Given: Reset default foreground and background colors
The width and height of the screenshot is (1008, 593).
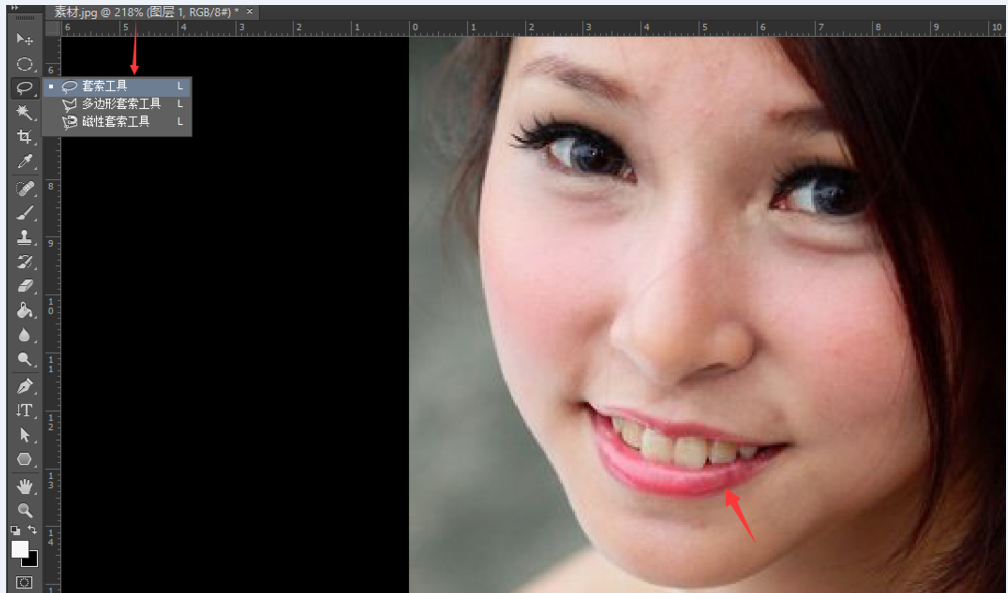Looking at the screenshot, I should pyautogui.click(x=15, y=531).
